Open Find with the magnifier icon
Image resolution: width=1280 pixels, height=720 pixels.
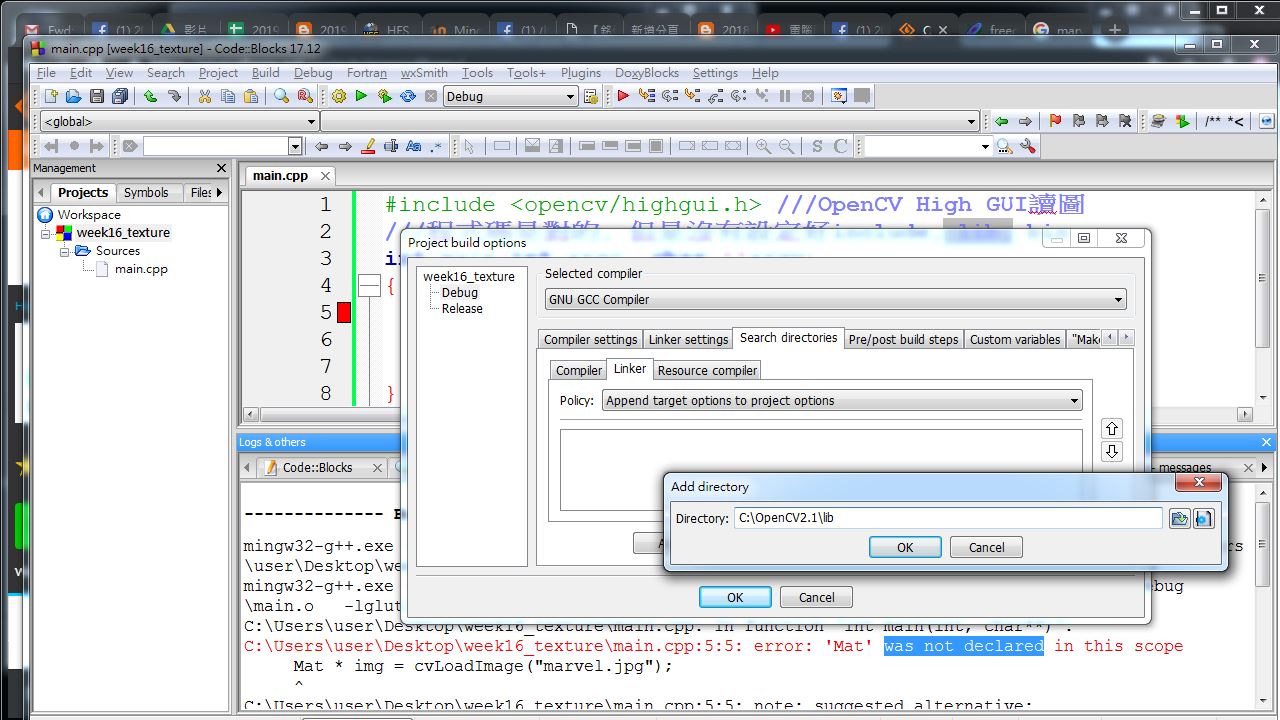(282, 96)
